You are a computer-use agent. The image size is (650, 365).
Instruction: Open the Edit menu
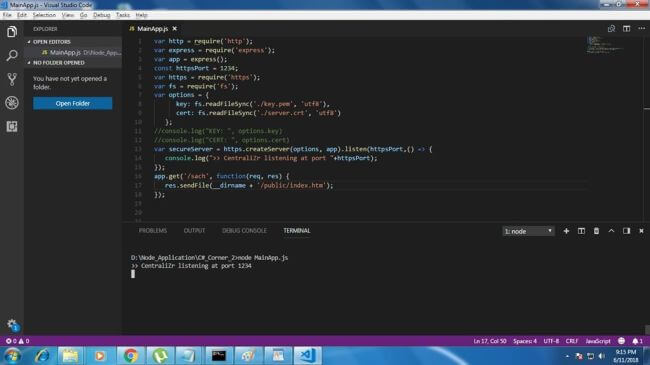[22, 15]
